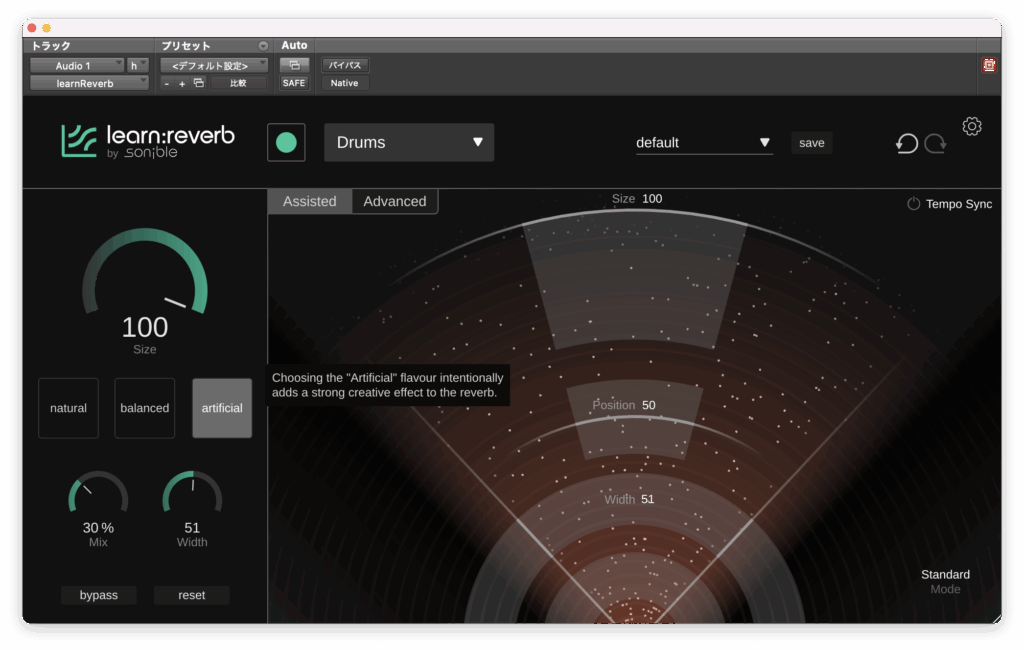This screenshot has height=650, width=1024.
Task: Toggle the automation SAFE button
Action: [x=294, y=83]
